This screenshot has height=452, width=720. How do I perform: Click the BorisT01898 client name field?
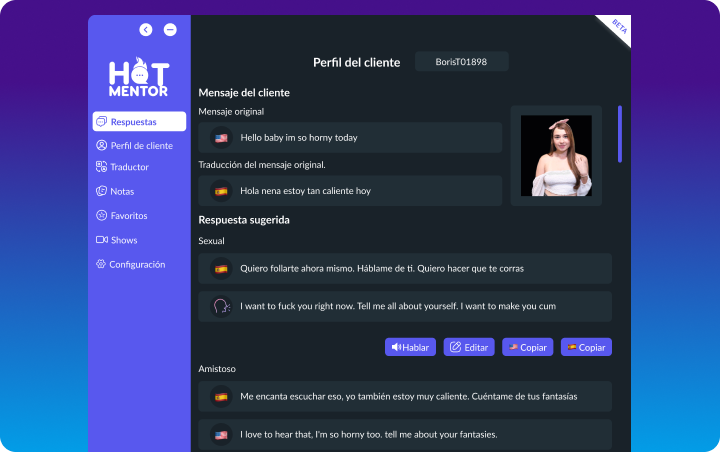(461, 62)
